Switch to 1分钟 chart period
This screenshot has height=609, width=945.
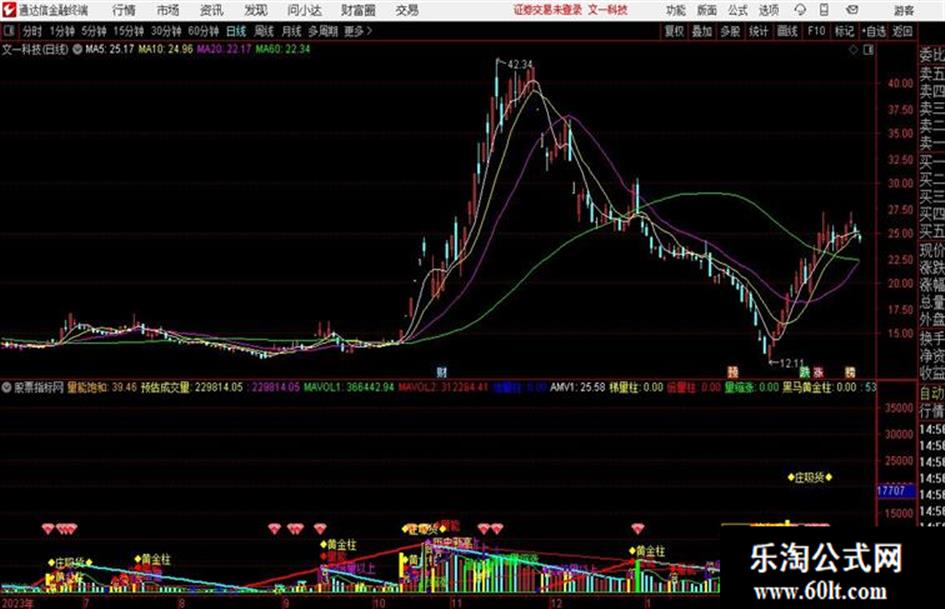pyautogui.click(x=62, y=31)
